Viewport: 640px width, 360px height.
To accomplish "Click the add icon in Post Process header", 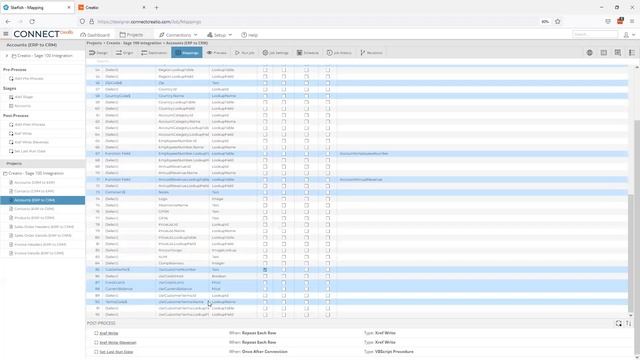I will point(619,323).
